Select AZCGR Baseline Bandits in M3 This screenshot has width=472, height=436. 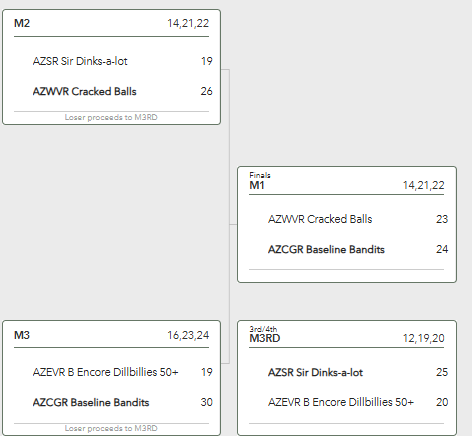click(x=91, y=402)
